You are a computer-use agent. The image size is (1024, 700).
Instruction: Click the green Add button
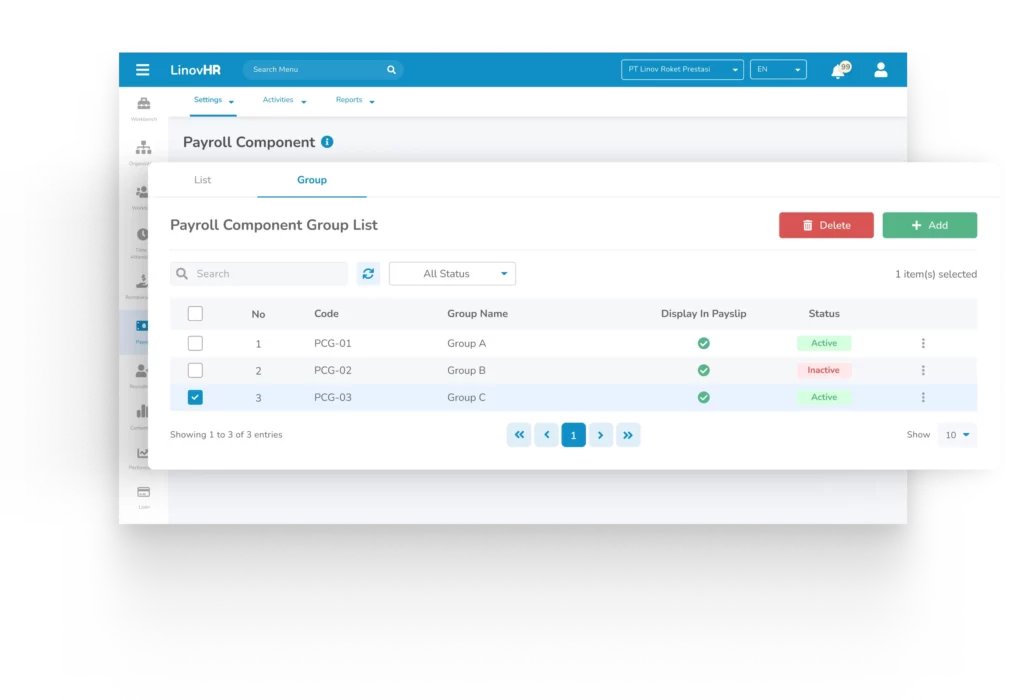pos(929,225)
